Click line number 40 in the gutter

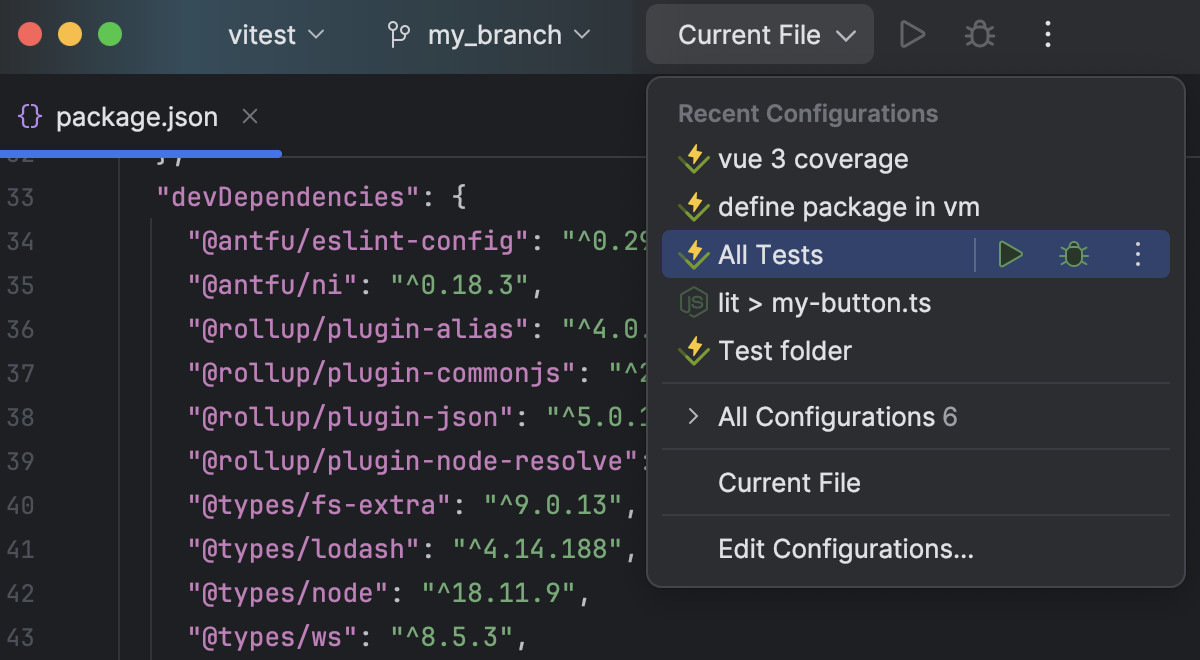[20, 505]
